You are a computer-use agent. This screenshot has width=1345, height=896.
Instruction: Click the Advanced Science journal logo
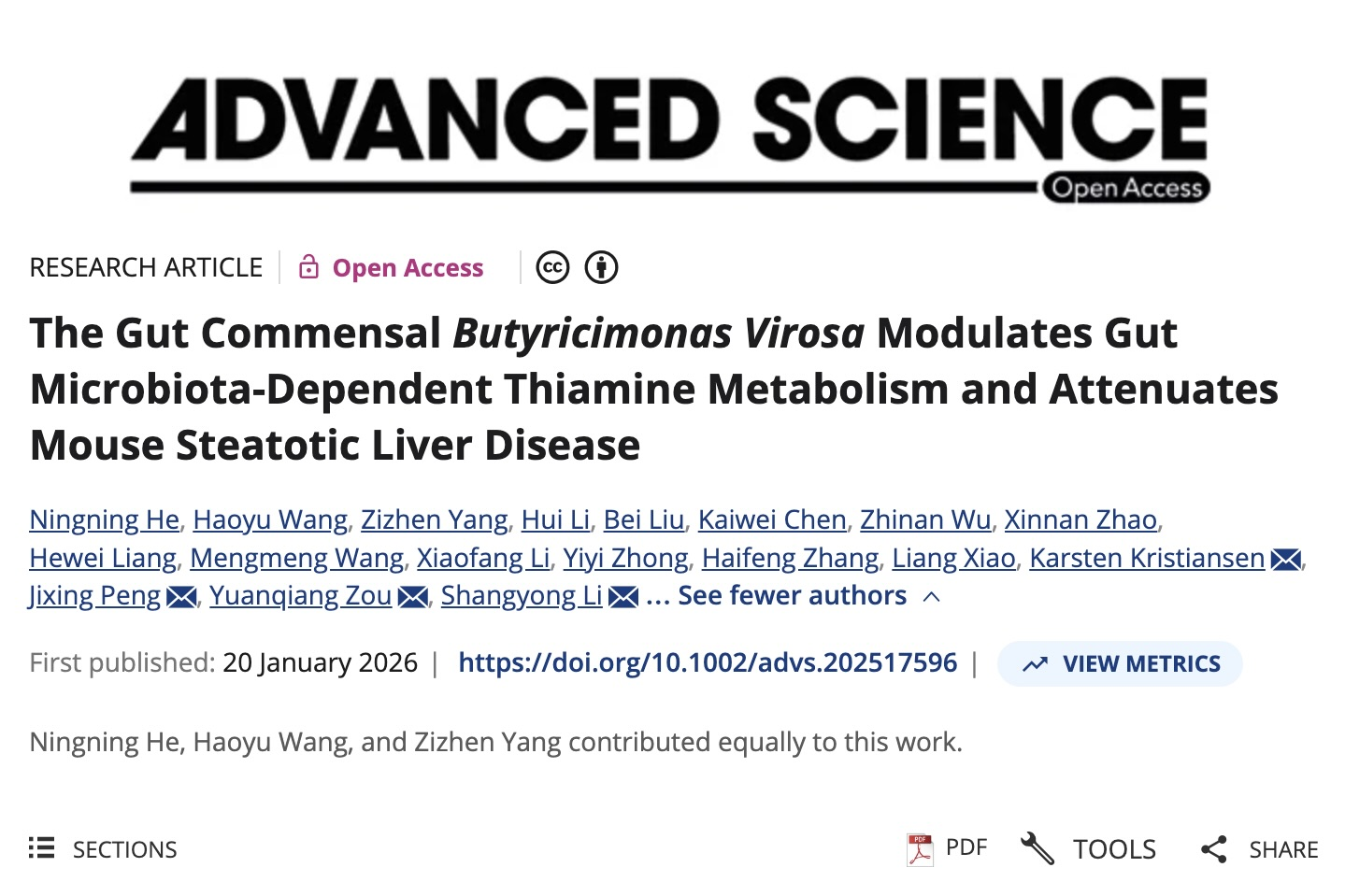coord(670,137)
